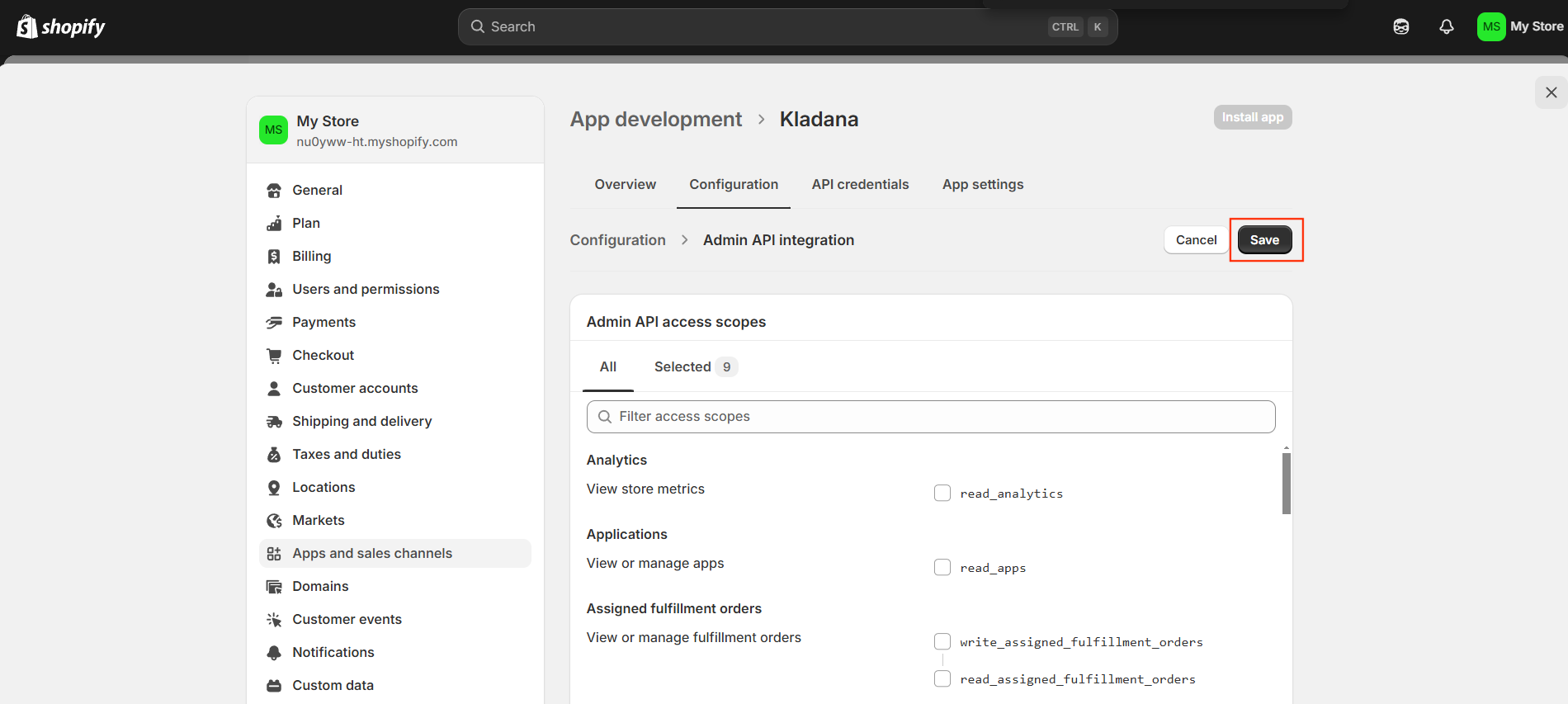Cancel the configuration changes
The width and height of the screenshot is (1568, 704).
tap(1196, 240)
